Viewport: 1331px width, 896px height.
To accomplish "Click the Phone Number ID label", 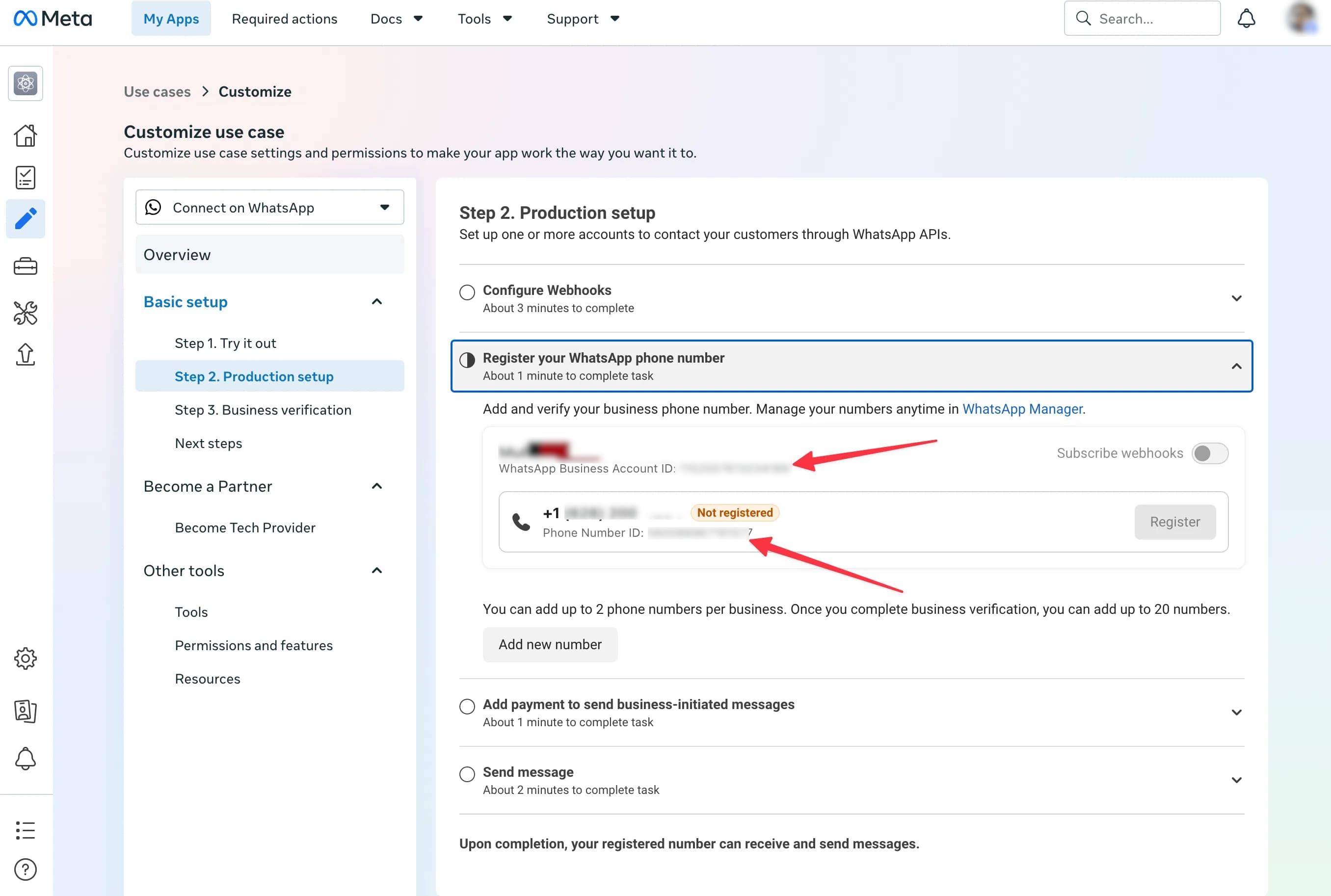I will click(593, 532).
